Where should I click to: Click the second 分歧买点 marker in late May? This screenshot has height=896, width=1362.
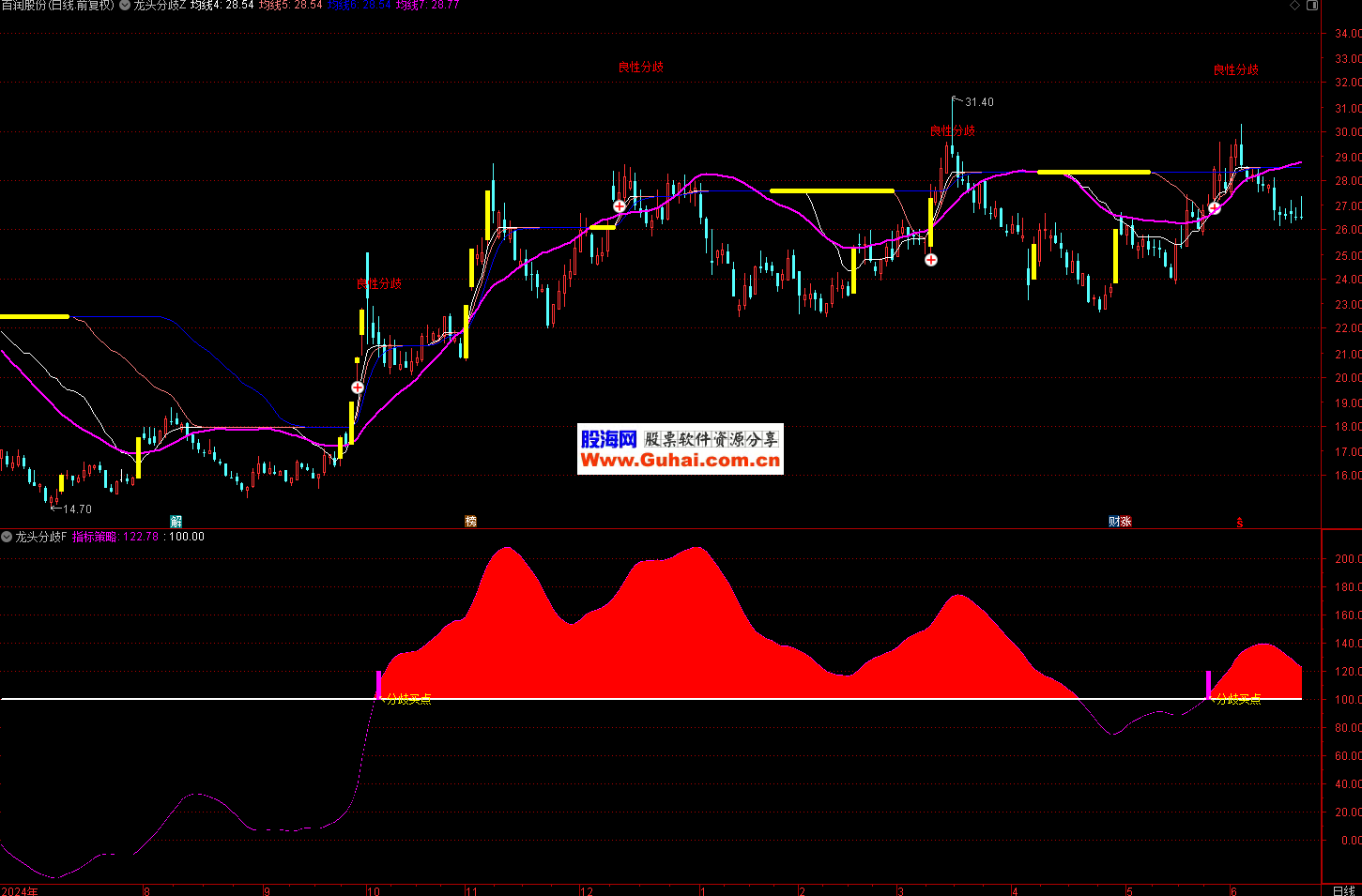pos(1239,699)
